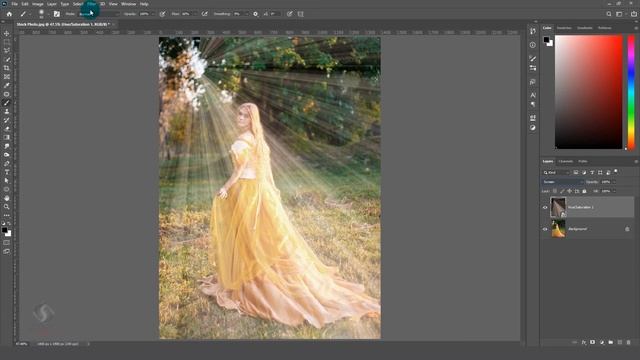Select the Hue/Saturation 1 layer thumbnail
Screen dimensions: 640x360
pyautogui.click(x=558, y=207)
